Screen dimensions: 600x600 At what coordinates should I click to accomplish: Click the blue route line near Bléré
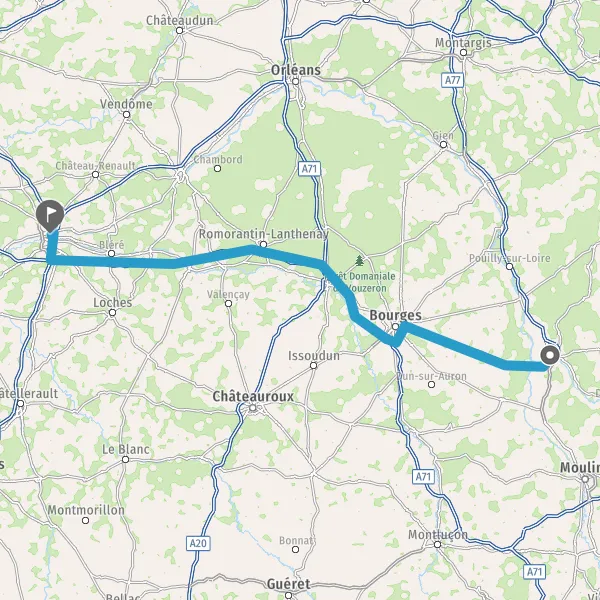pyautogui.click(x=111, y=262)
